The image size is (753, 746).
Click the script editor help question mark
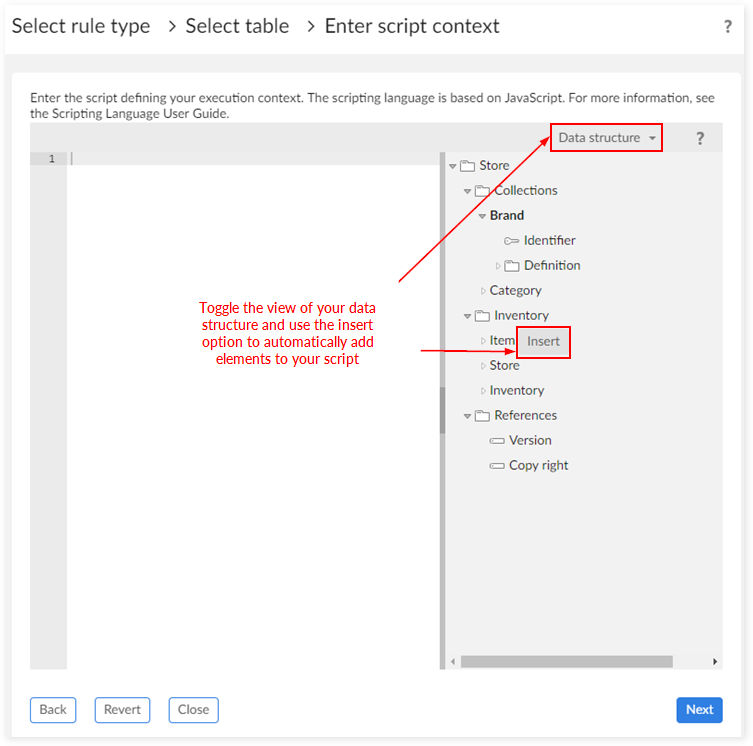(700, 138)
